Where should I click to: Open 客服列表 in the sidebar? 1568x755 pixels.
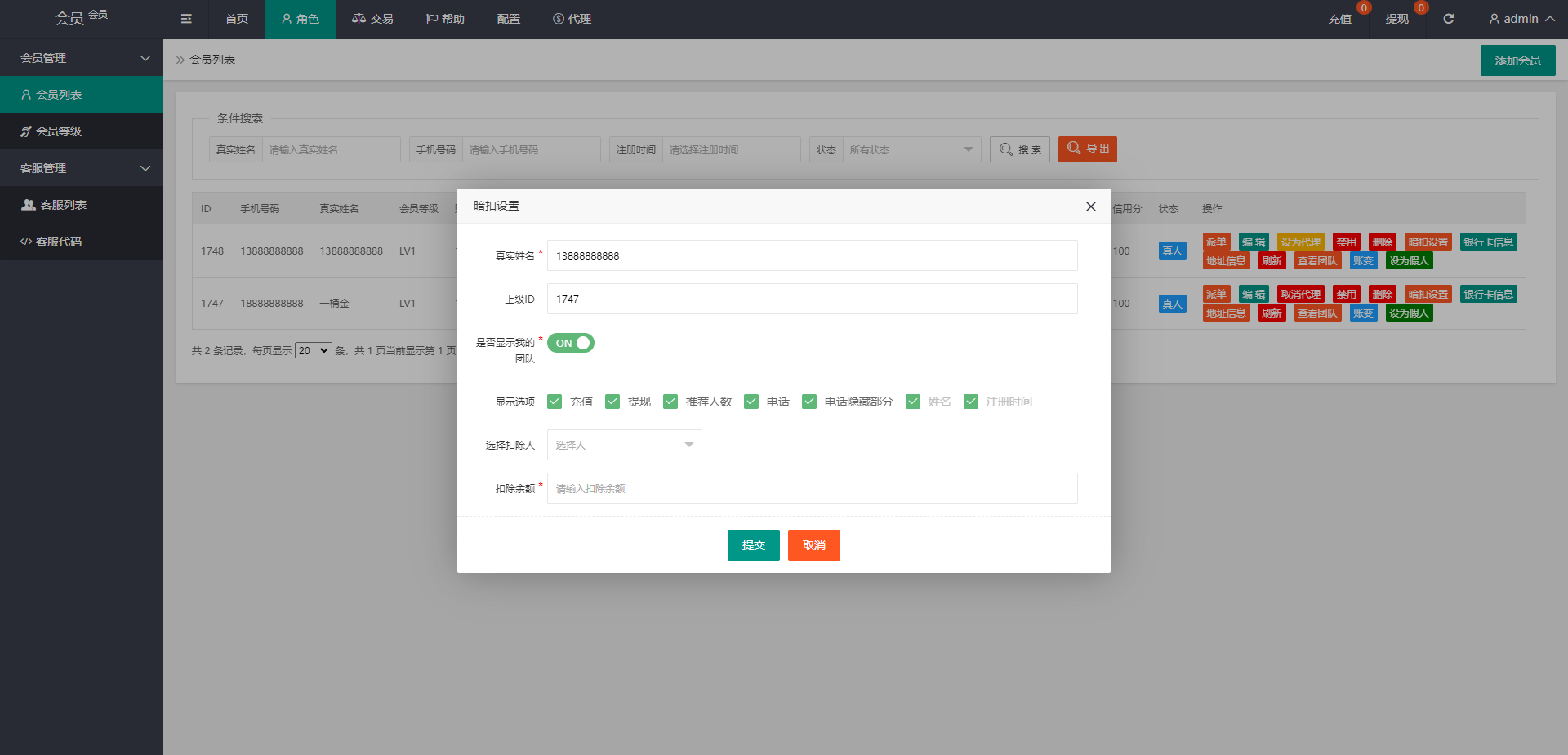tap(63, 205)
